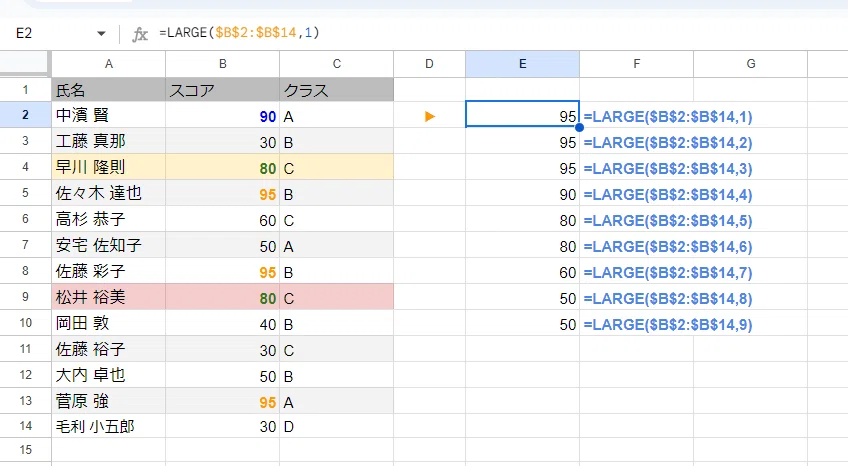Screen dimensions: 848x466
Task: Select cell with 安宅 佐知子
Action: (109, 245)
